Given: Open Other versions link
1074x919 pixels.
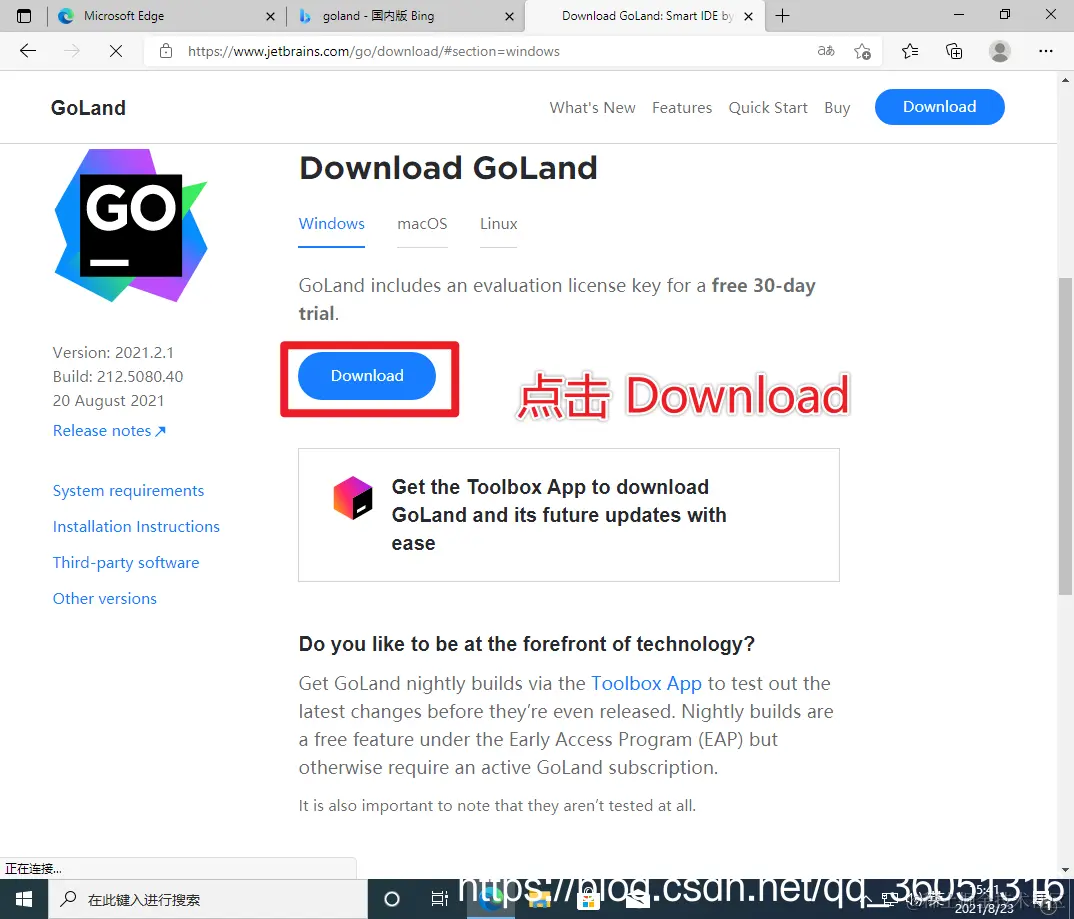Looking at the screenshot, I should tap(105, 599).
